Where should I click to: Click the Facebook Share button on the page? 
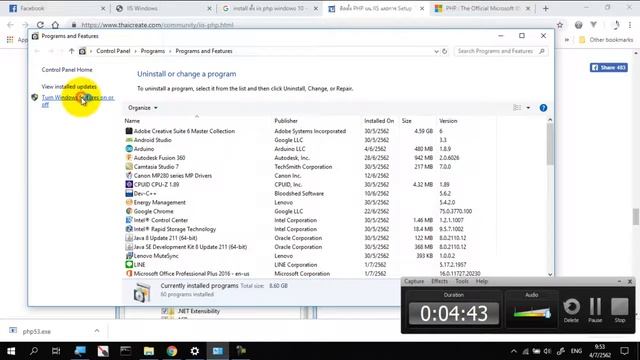(x=609, y=67)
